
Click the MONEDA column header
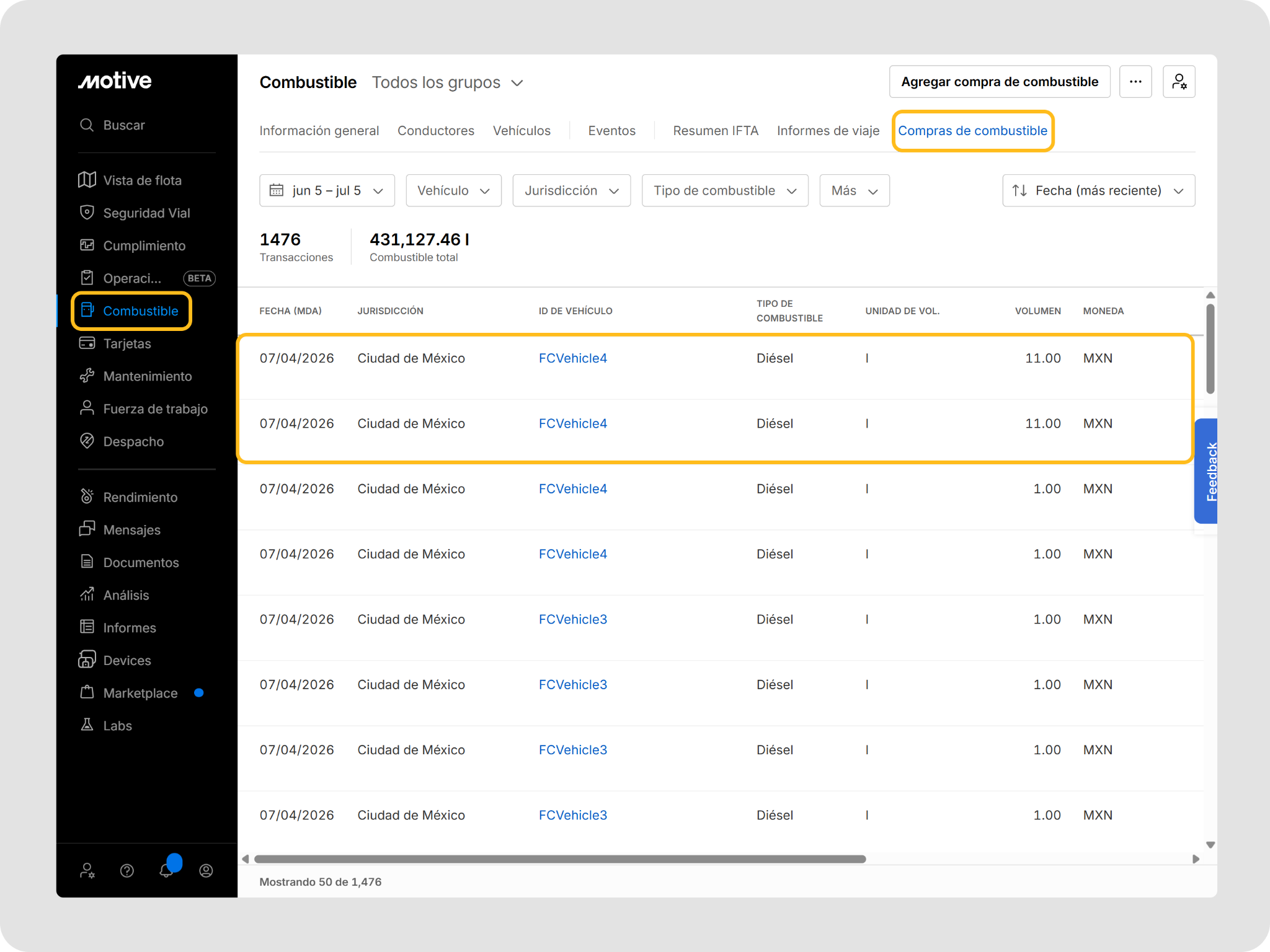(x=1103, y=311)
